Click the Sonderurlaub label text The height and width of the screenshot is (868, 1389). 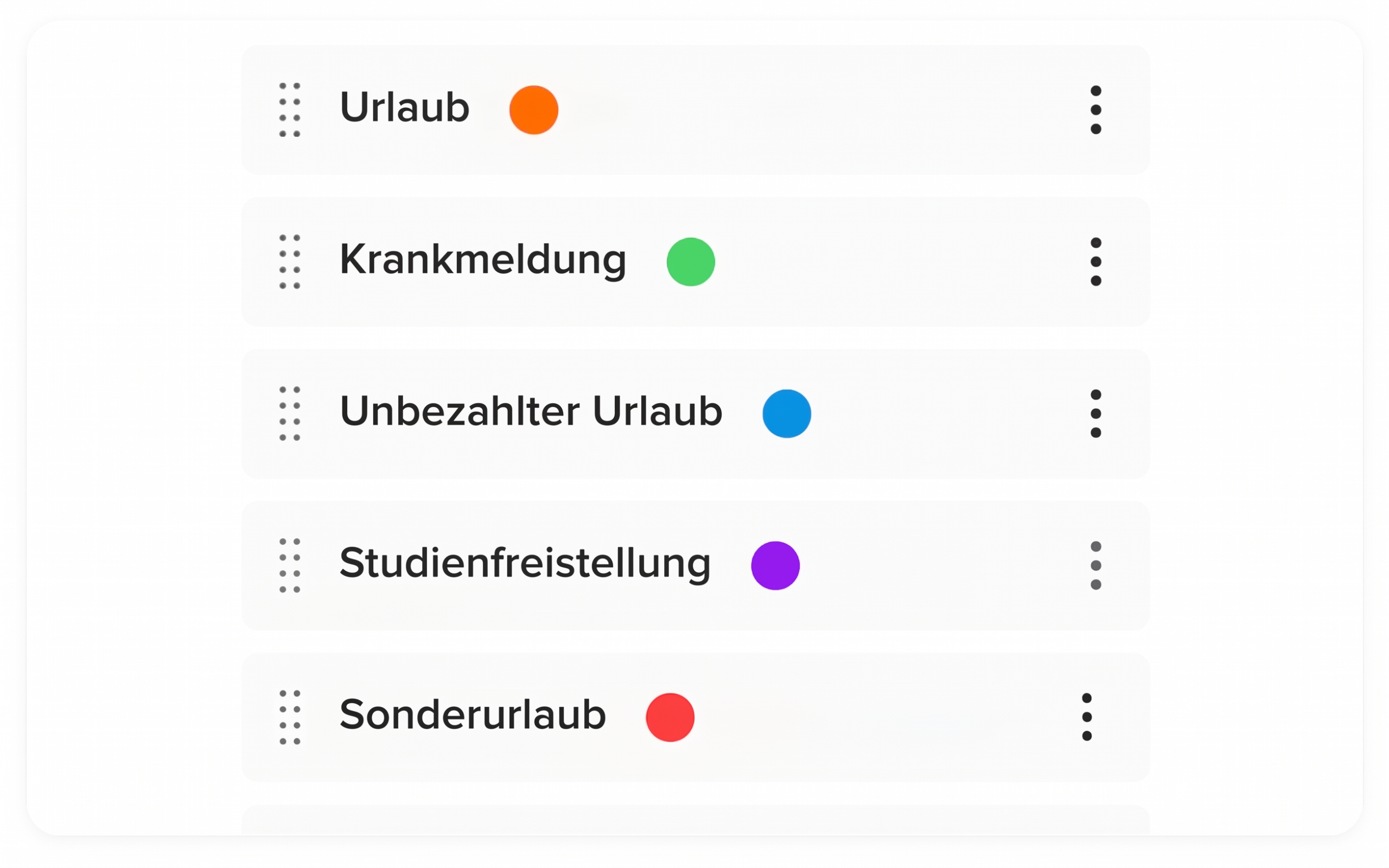(x=472, y=714)
